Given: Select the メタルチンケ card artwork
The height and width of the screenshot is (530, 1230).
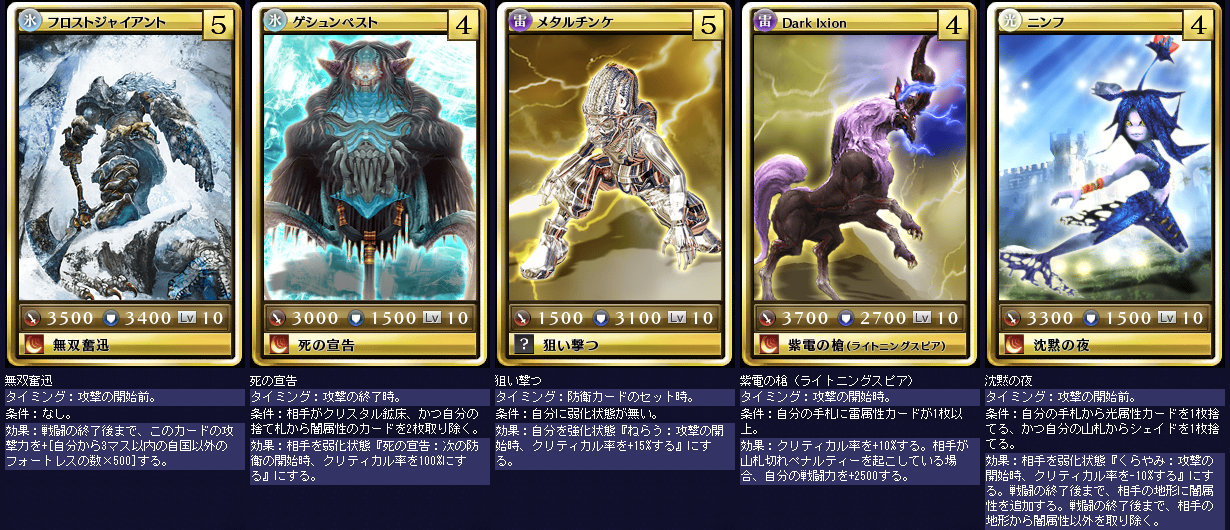Looking at the screenshot, I should (x=612, y=168).
